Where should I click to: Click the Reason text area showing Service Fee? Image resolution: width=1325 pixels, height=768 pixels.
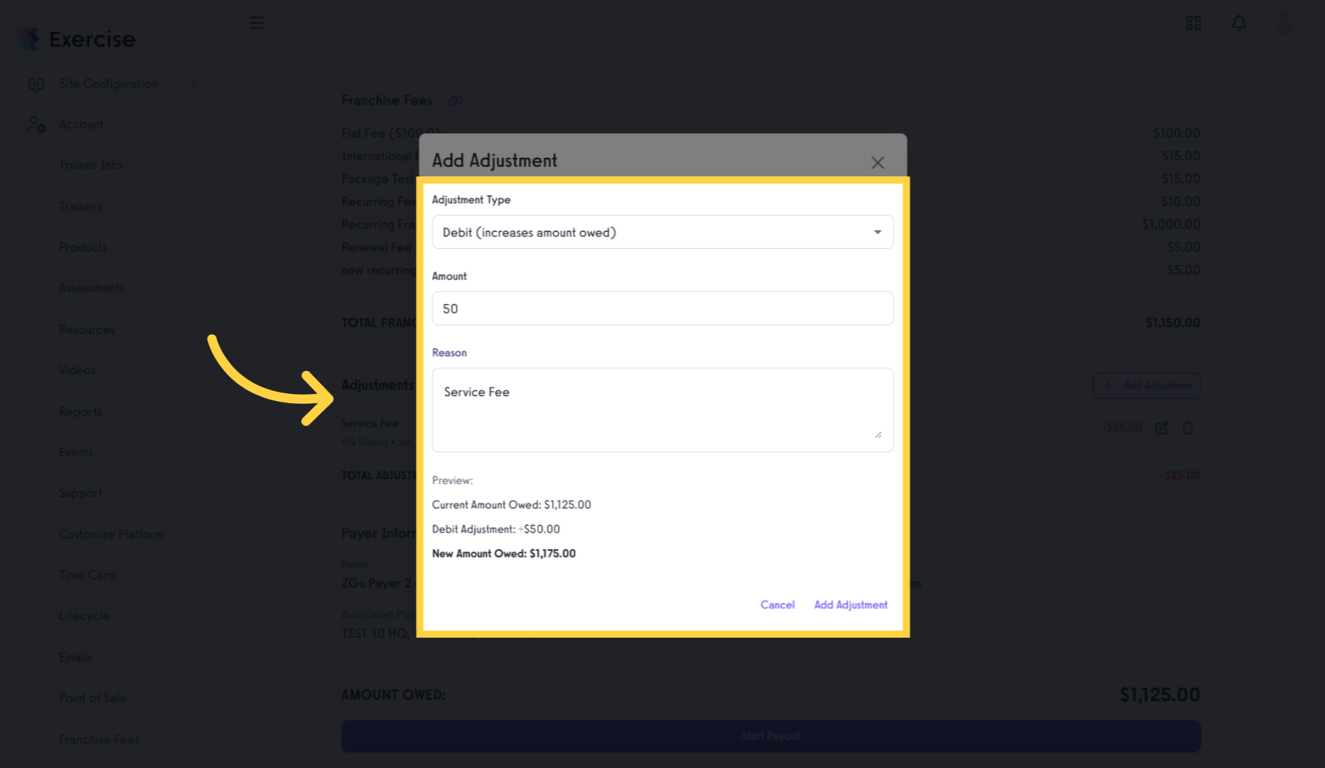click(x=662, y=409)
